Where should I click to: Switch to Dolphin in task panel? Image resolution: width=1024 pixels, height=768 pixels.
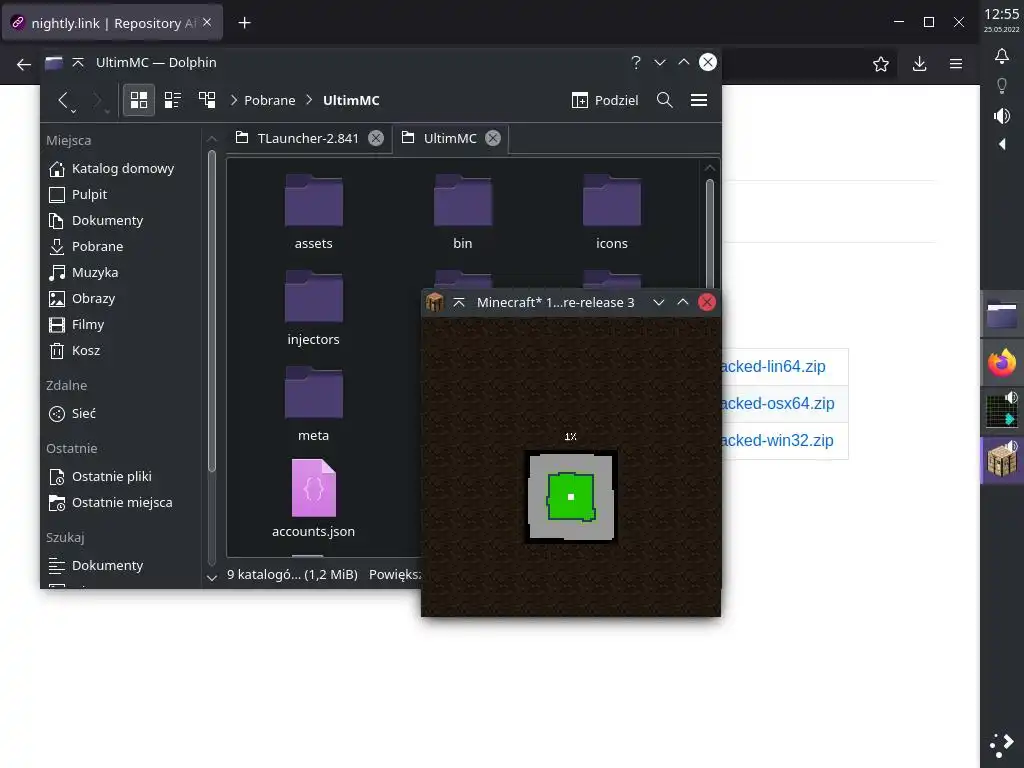(1002, 315)
